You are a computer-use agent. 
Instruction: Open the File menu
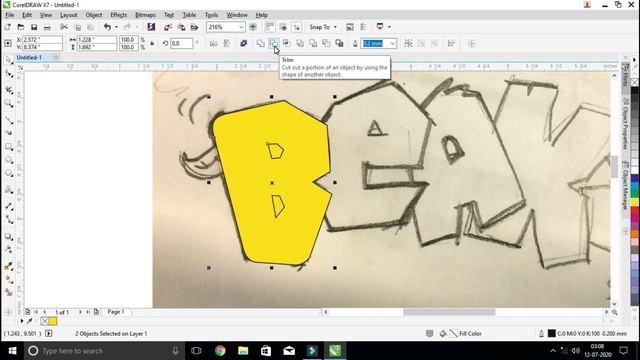tap(10, 15)
